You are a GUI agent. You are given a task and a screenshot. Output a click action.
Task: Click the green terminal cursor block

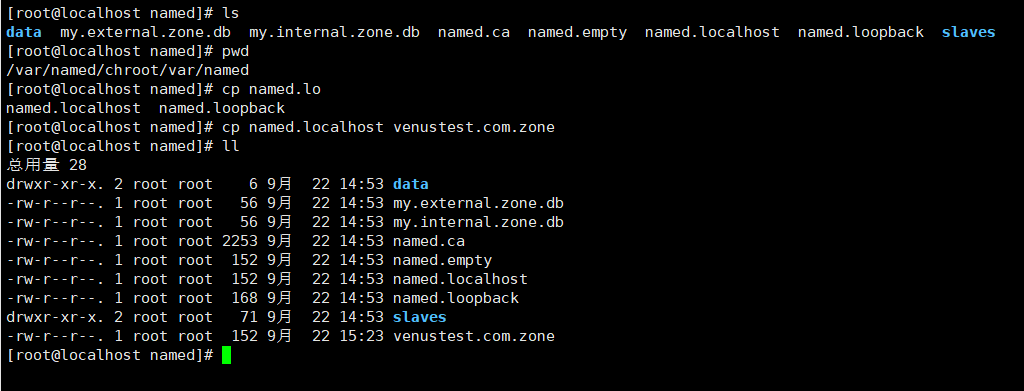tap(226, 355)
